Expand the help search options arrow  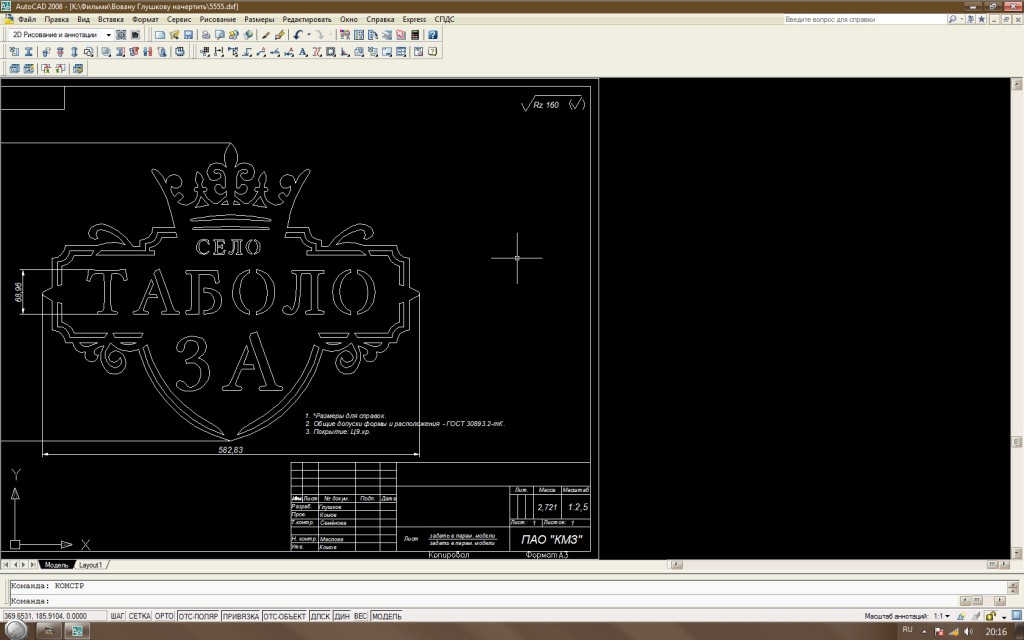point(961,19)
